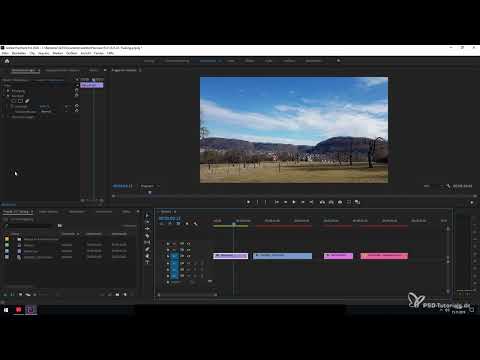Viewport: 480px width, 360px height.
Task: Go to In point
Action: coord(277,202)
